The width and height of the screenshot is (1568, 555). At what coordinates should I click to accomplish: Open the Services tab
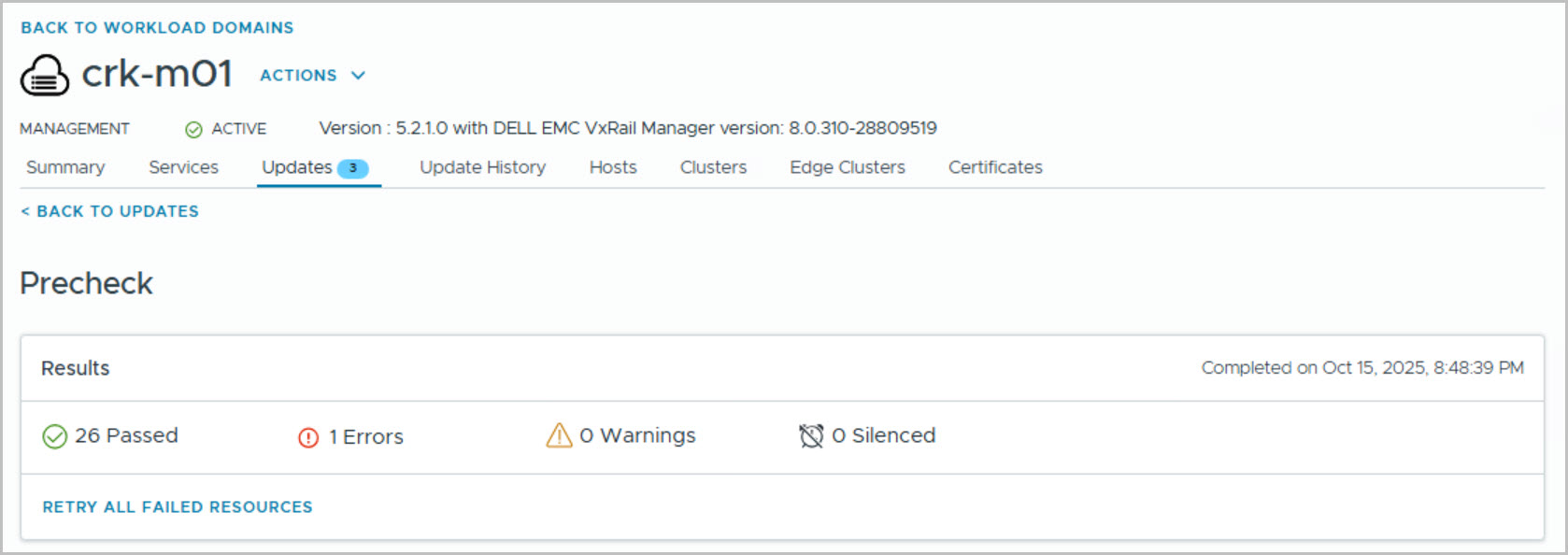coord(183,167)
